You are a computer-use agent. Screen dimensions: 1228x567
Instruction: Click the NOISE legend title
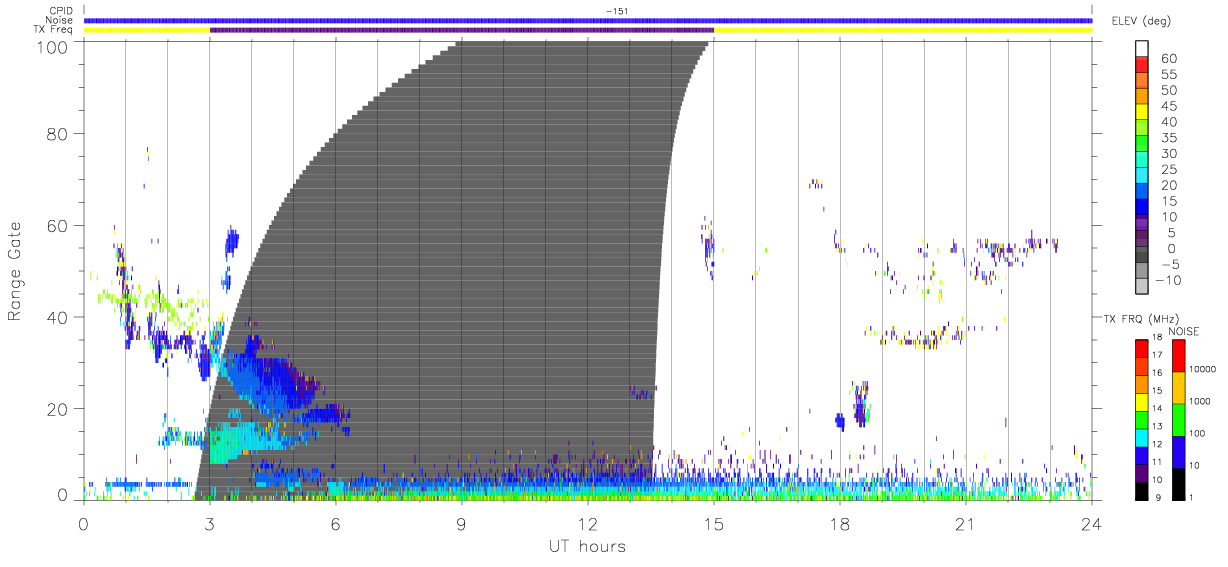[1183, 331]
